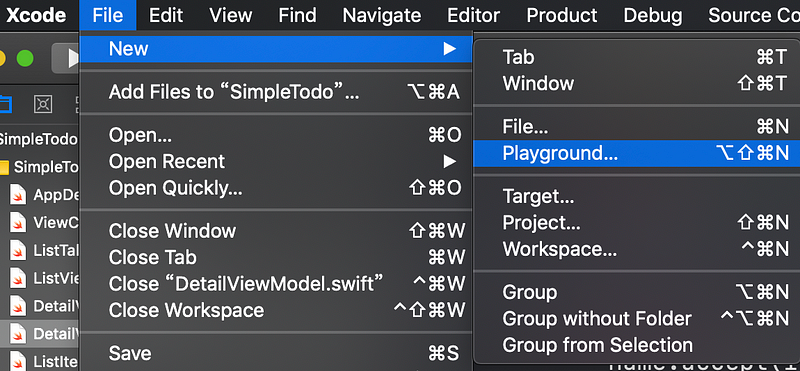Image resolution: width=800 pixels, height=371 pixels.
Task: Click the green zoom window button
Action: coord(24,58)
